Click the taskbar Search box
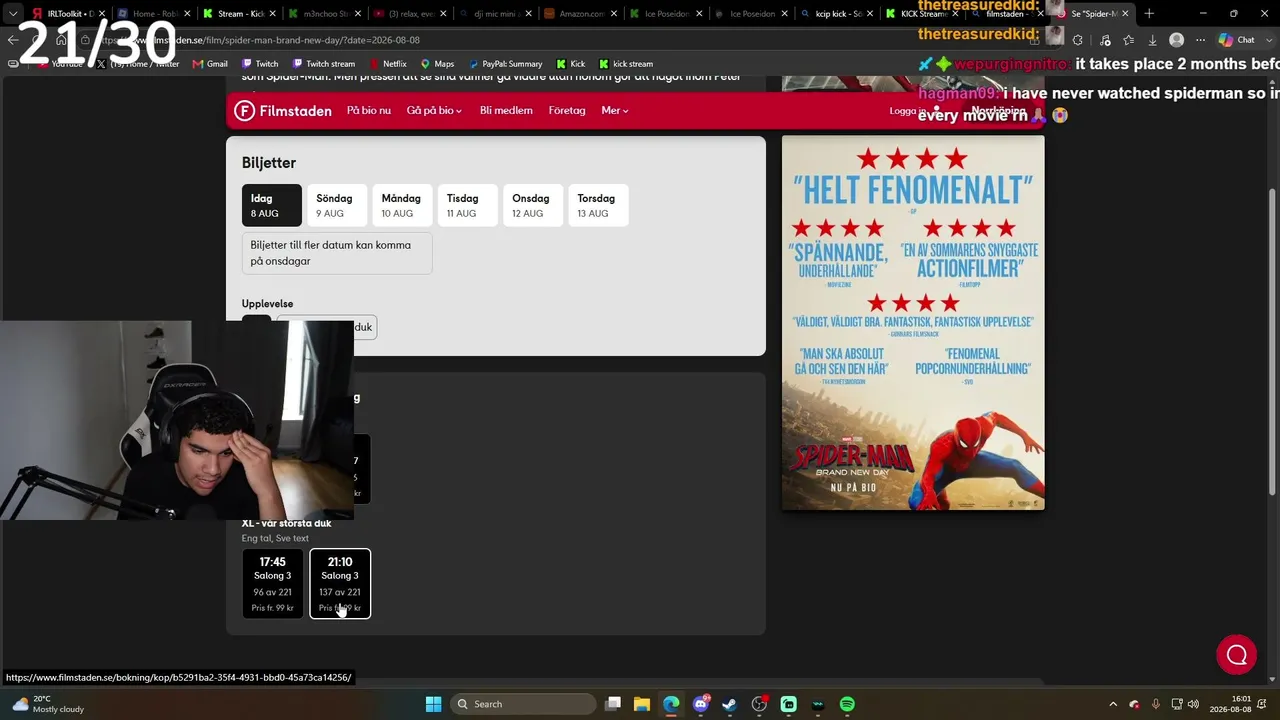 524,704
